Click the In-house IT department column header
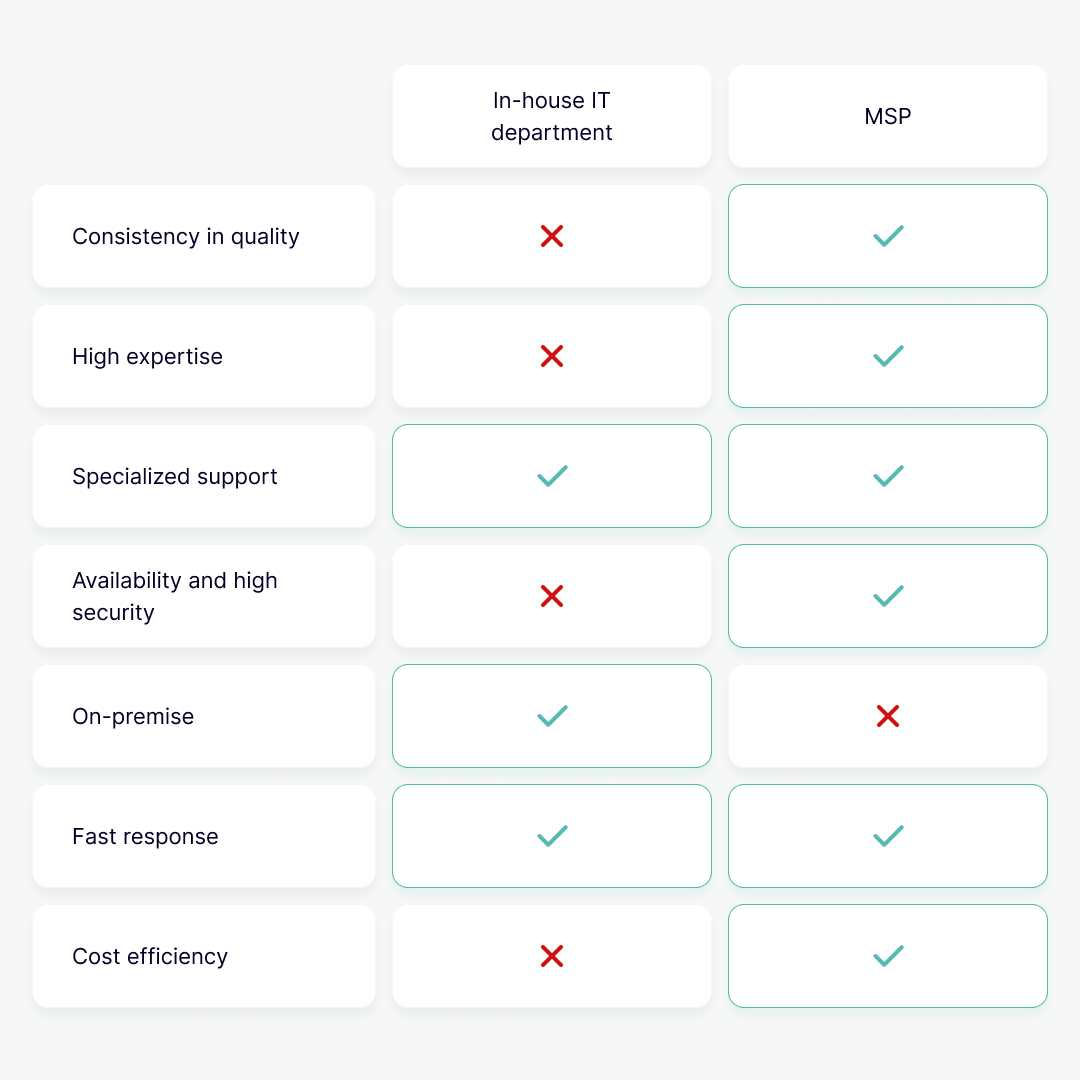The image size is (1080, 1080). pos(552,116)
